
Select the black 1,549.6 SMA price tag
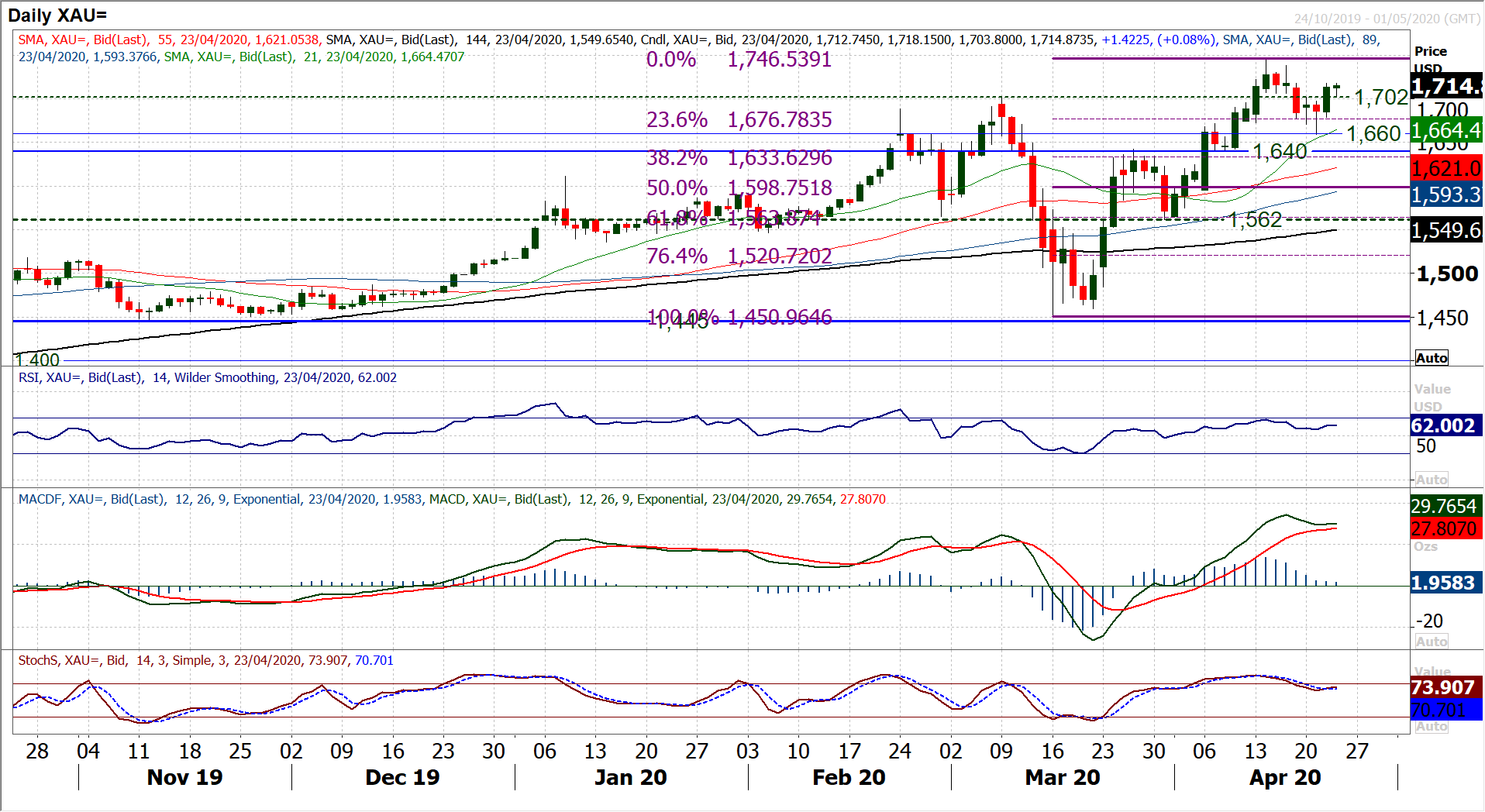[1446, 230]
